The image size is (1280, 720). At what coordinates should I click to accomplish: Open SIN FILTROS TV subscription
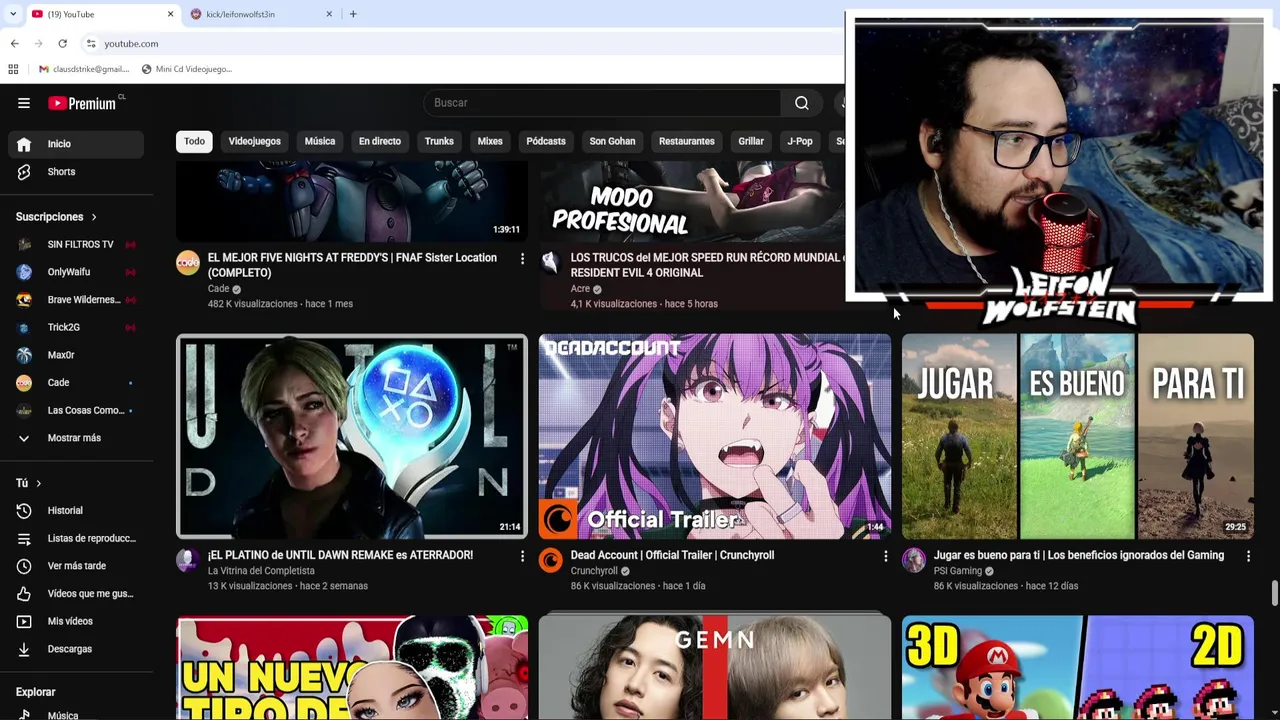76,245
